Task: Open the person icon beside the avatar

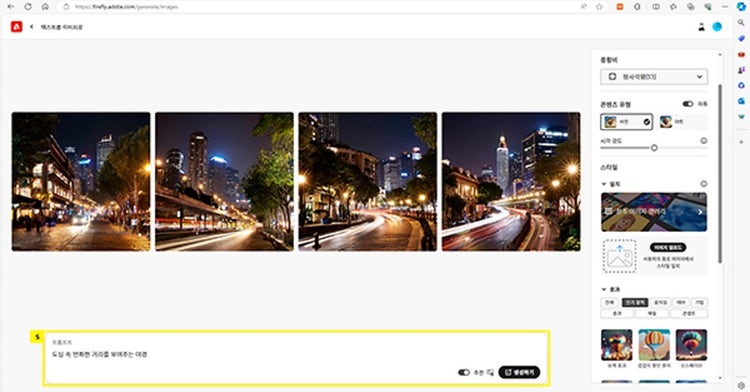Action: coord(701,27)
